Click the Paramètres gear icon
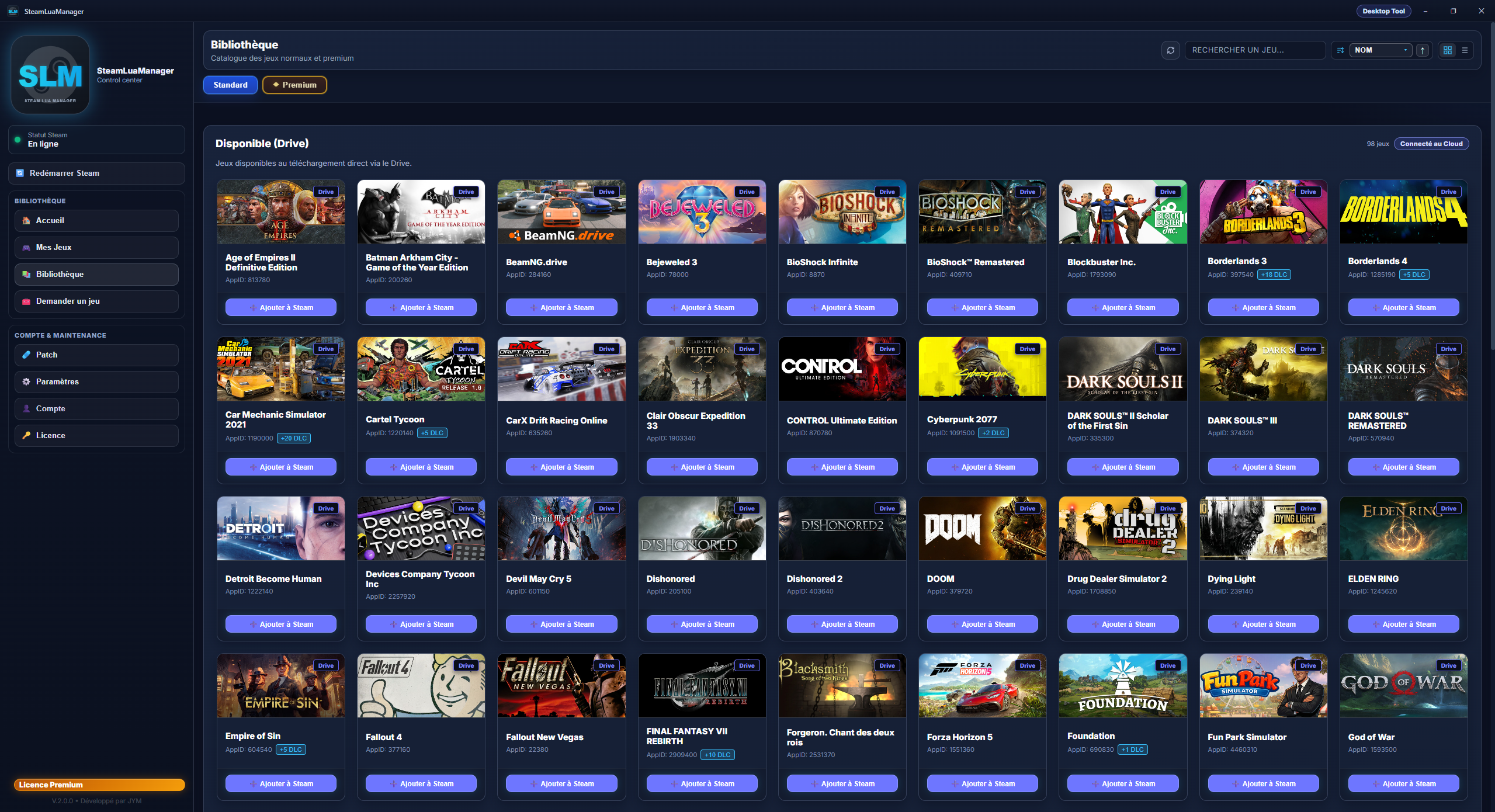This screenshot has height=812, width=1495. pos(26,381)
